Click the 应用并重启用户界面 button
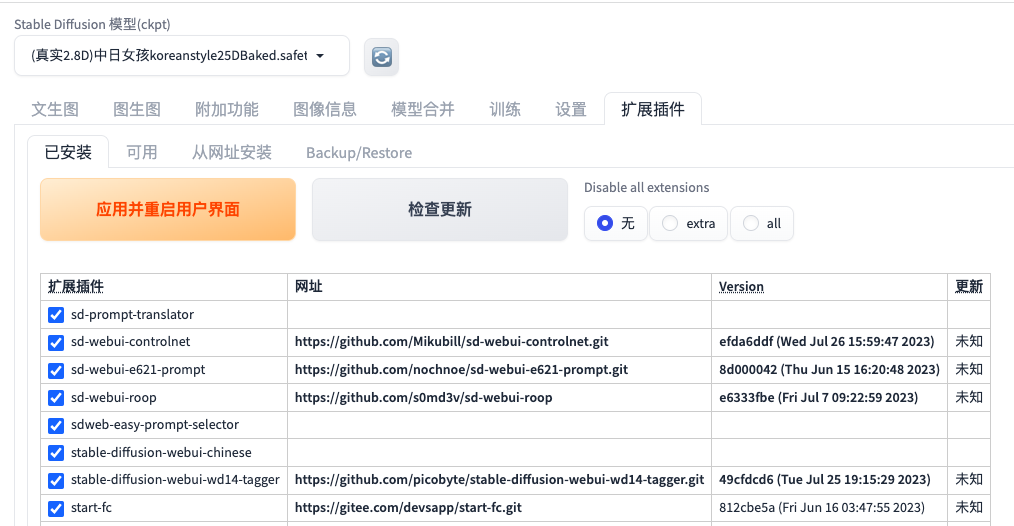1014x526 pixels. 168,210
